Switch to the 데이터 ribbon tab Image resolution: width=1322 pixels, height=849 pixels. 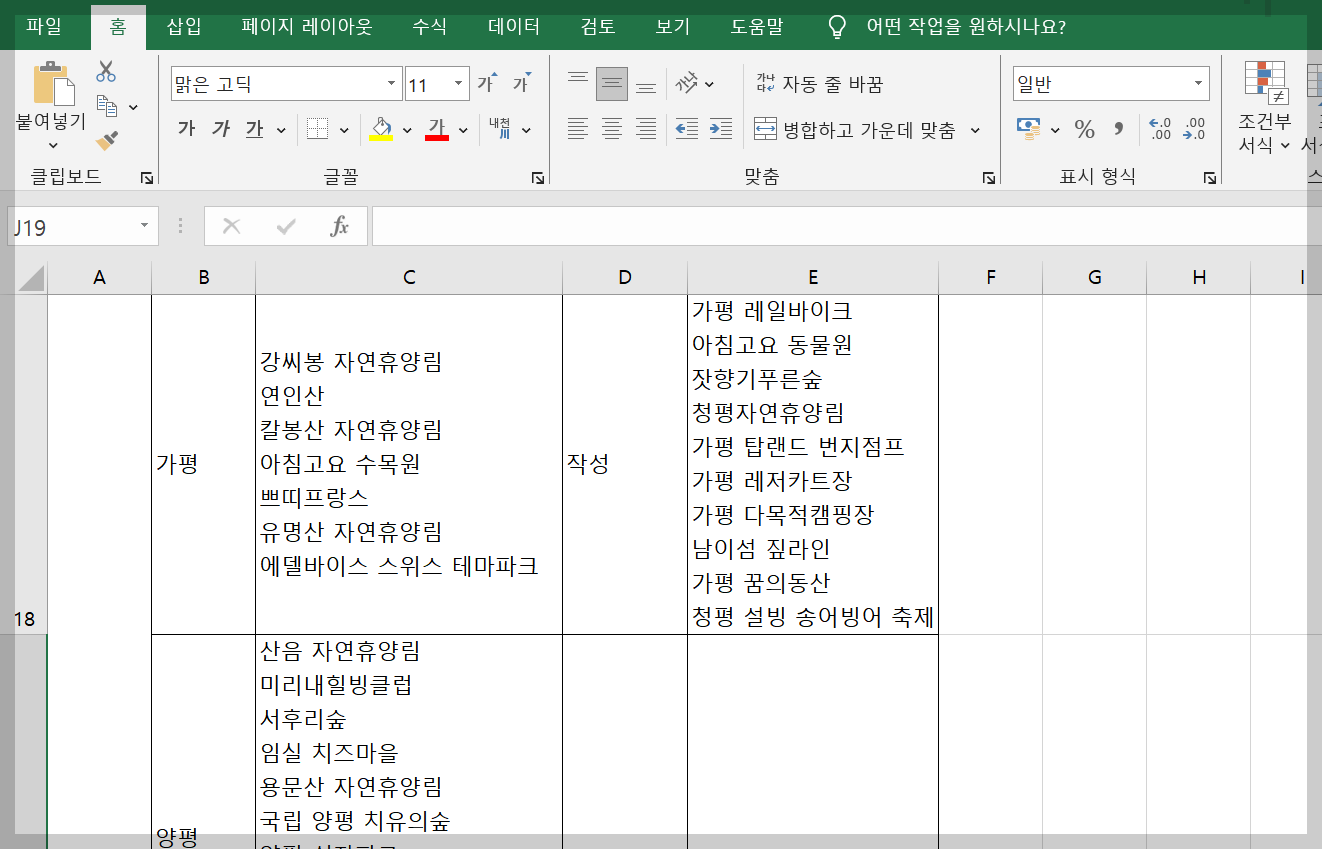pos(512,28)
